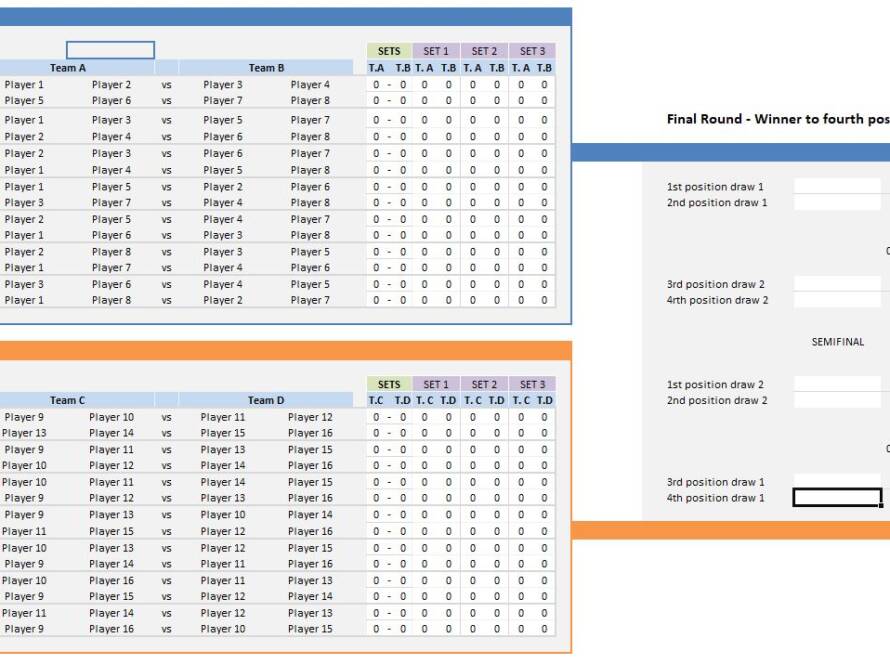The width and height of the screenshot is (890, 664).
Task: Click the 1st position draw 2 entry box
Action: pos(837,384)
